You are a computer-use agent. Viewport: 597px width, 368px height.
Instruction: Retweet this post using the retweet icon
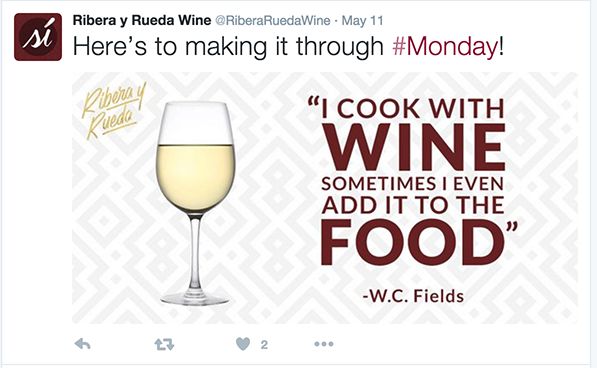point(164,344)
